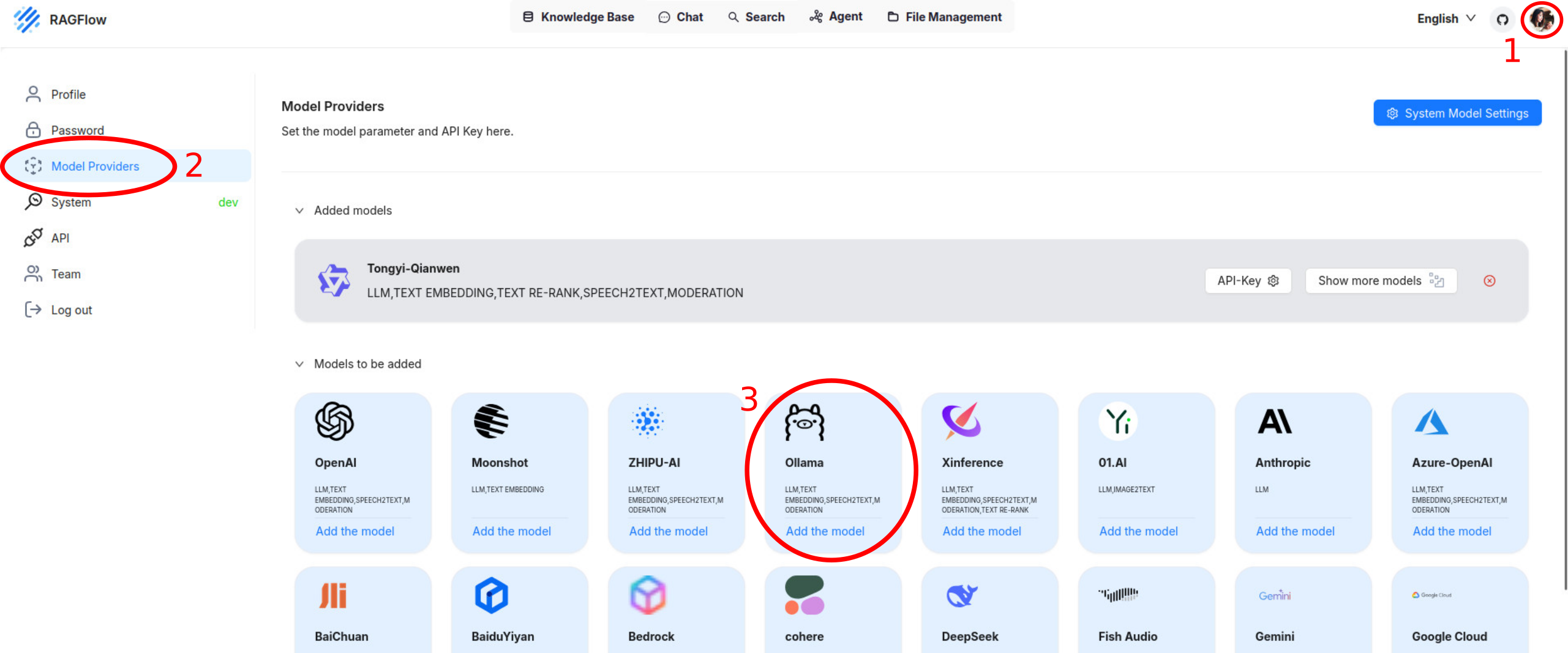1568x653 pixels.
Task: Select Team in the sidebar
Action: [66, 274]
